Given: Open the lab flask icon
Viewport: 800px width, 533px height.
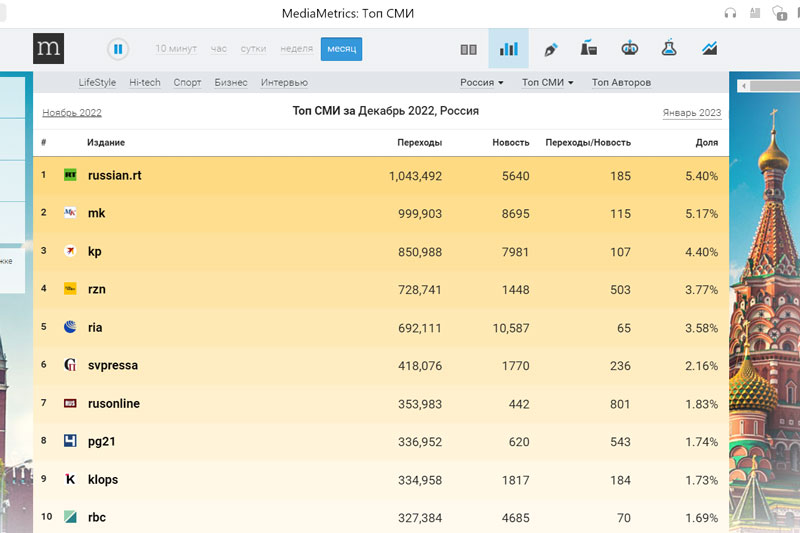Looking at the screenshot, I should point(669,49).
